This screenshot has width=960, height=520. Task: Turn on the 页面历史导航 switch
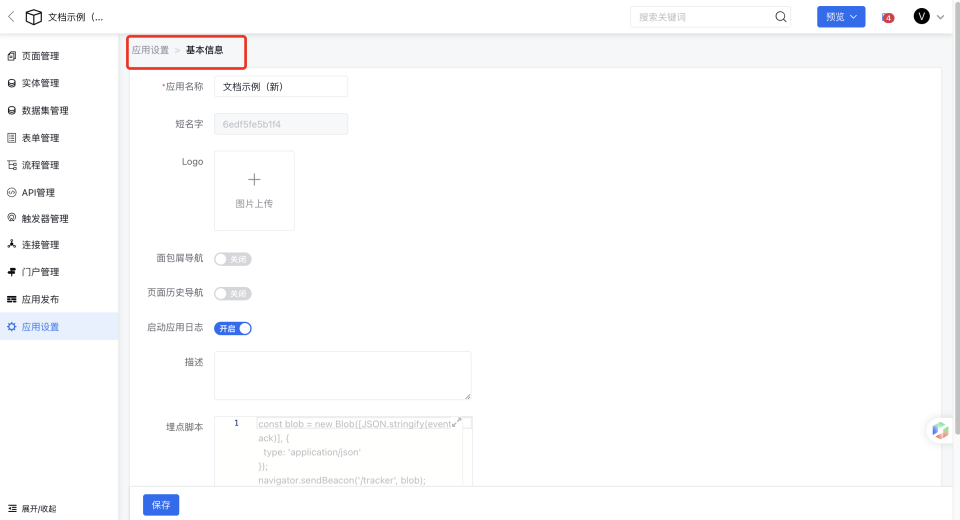(x=232, y=294)
